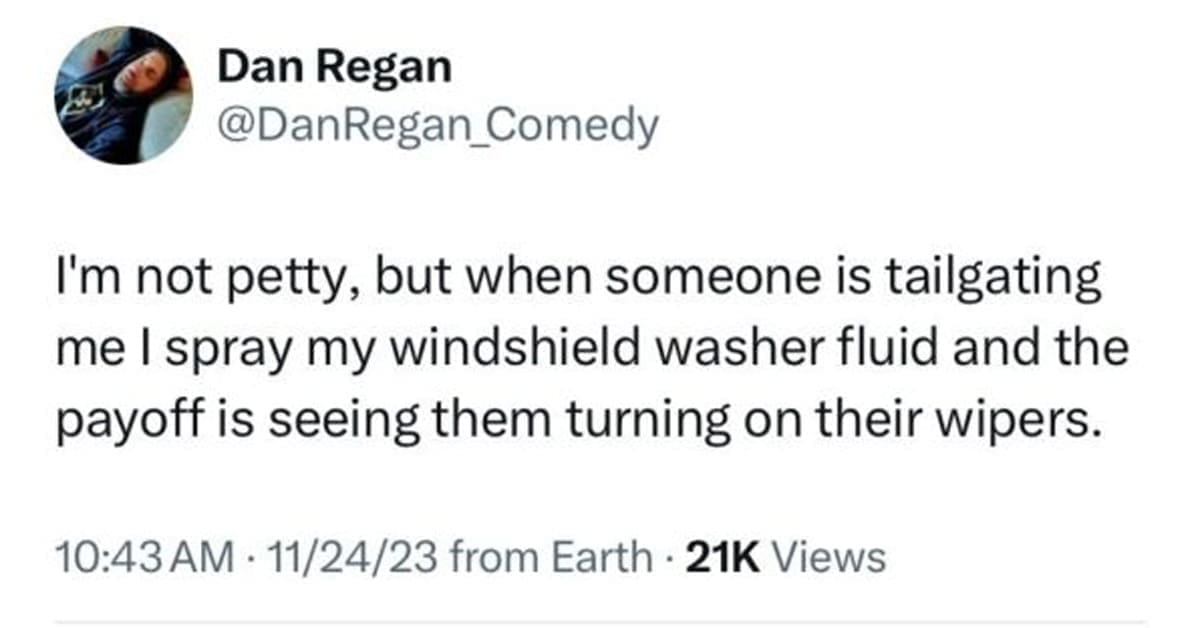The width and height of the screenshot is (1200, 628).
Task: Open the Dan Regan display name
Action: point(334,68)
